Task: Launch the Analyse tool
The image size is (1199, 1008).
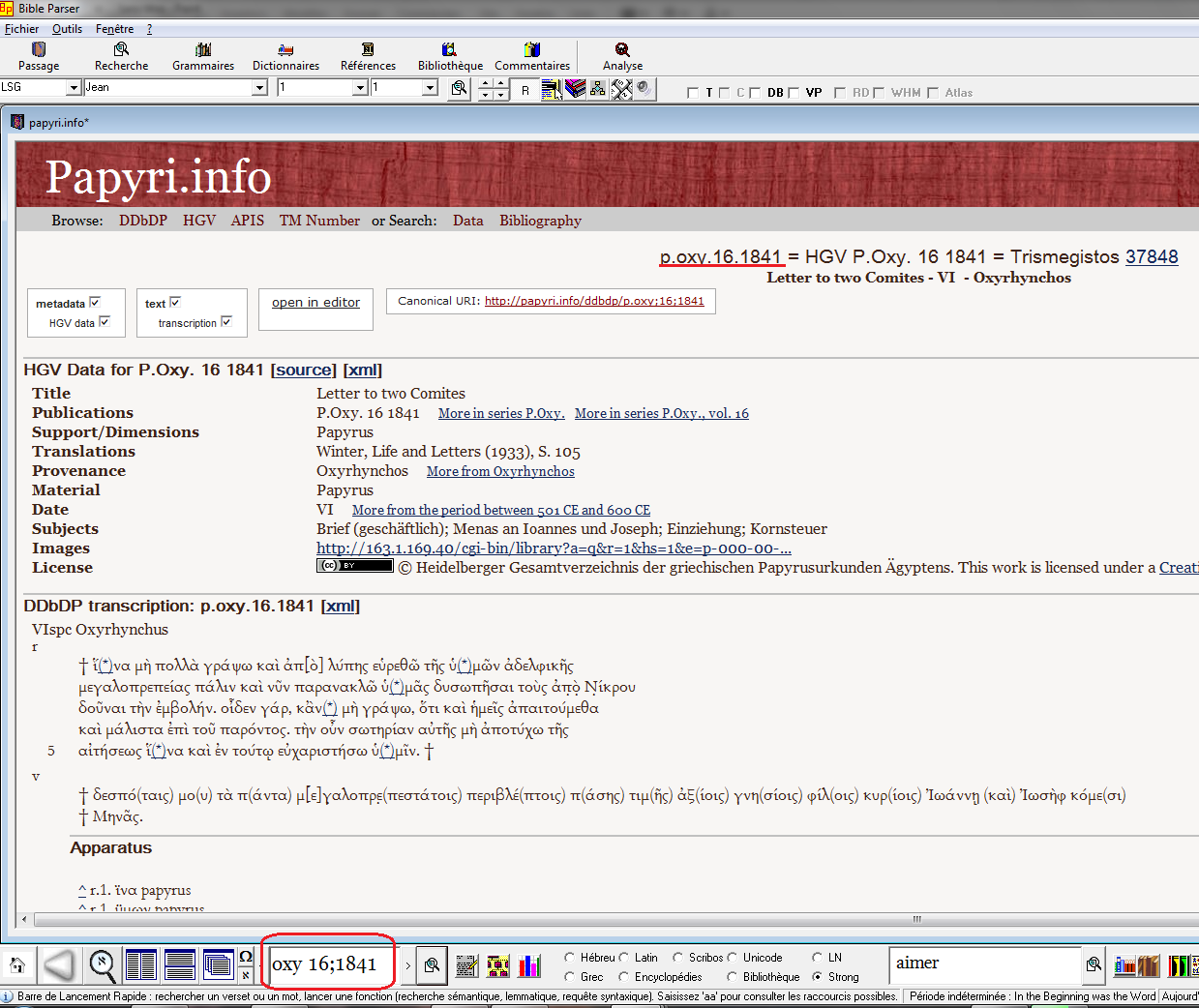Action: [622, 57]
